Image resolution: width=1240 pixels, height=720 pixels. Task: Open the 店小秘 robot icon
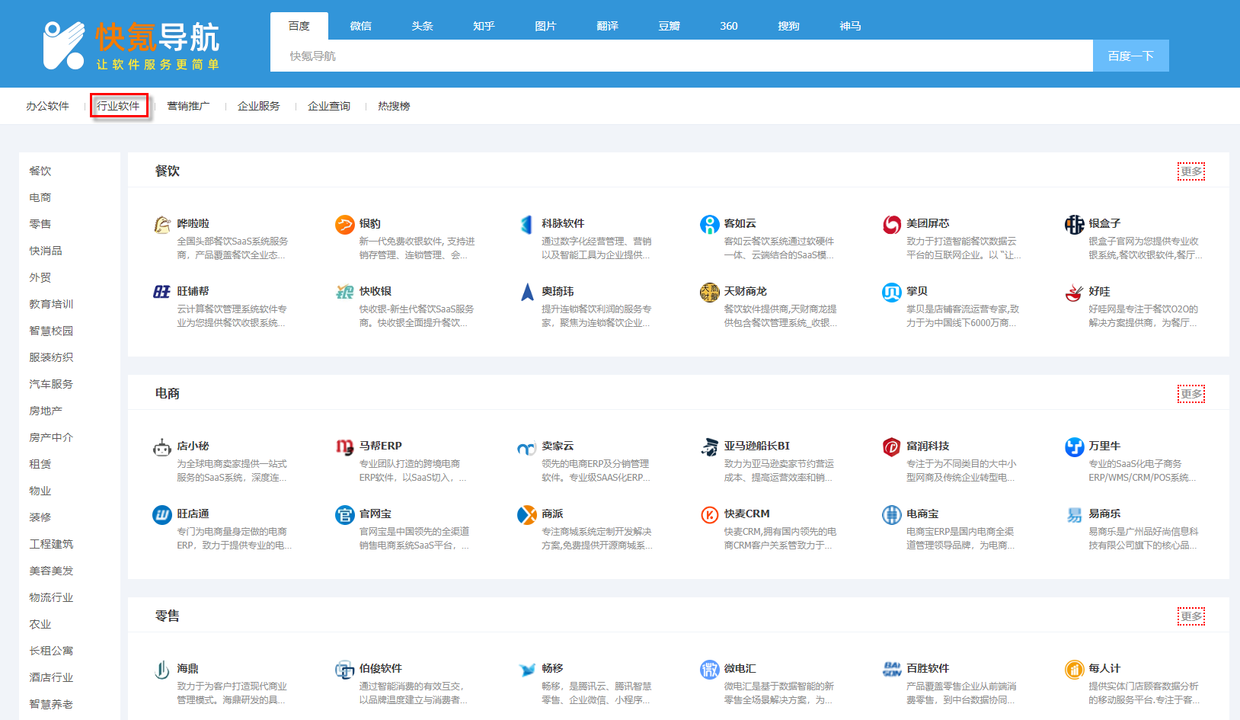(162, 447)
